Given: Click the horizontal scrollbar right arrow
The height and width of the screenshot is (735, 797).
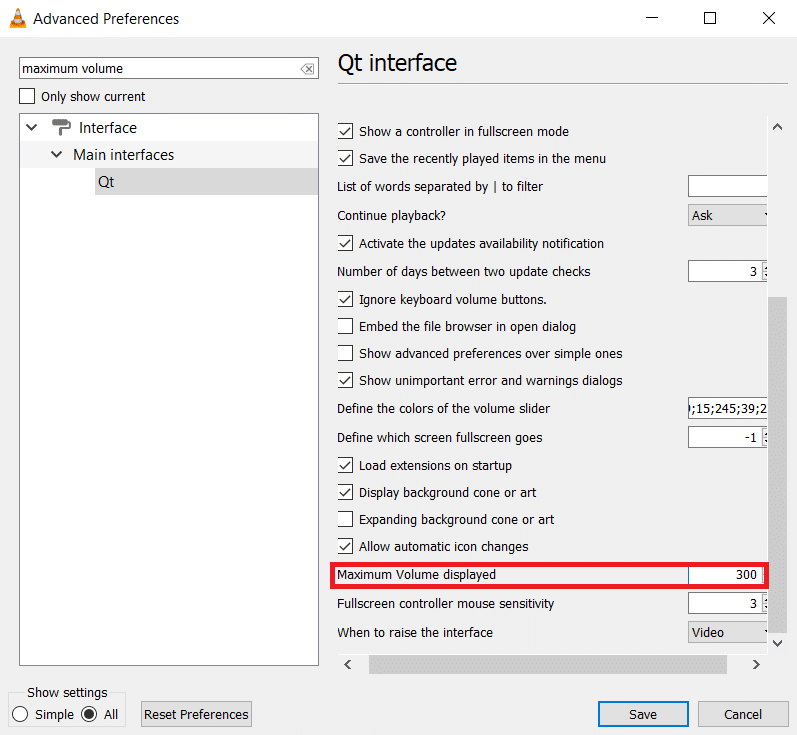Looking at the screenshot, I should (756, 664).
